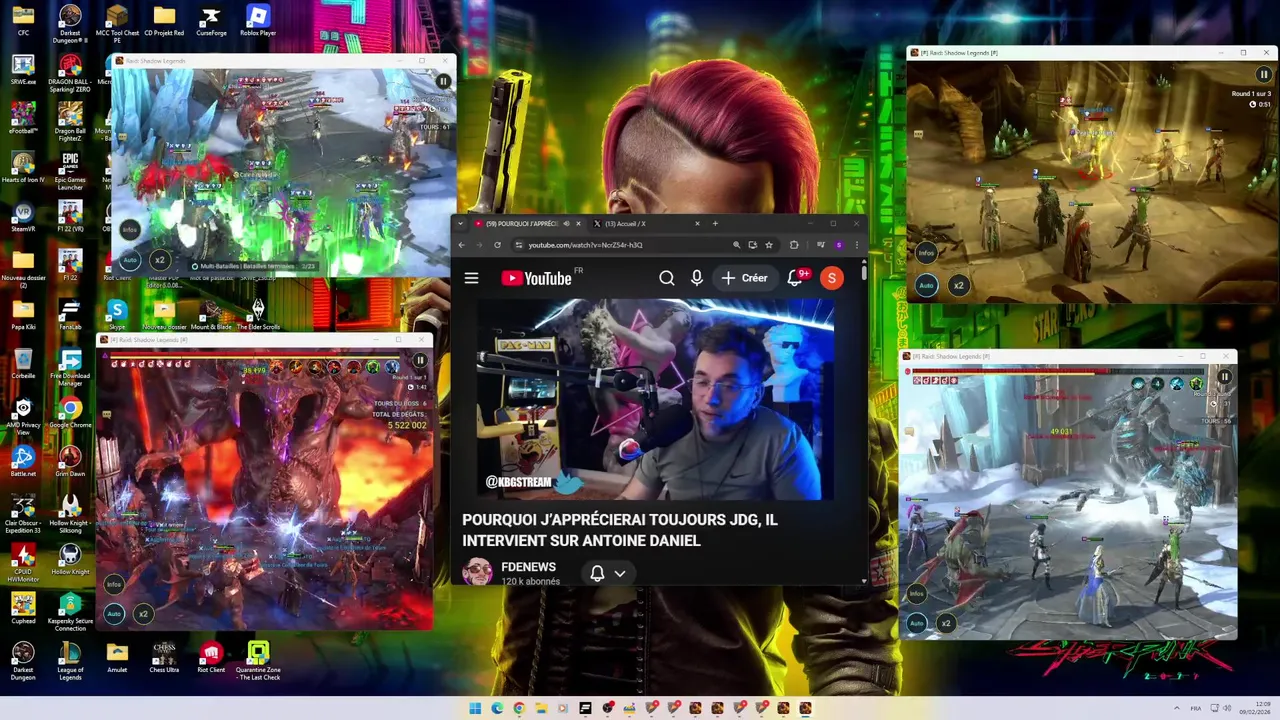Pause battle in top-left Raid window
1280x720 pixels.
(x=443, y=81)
